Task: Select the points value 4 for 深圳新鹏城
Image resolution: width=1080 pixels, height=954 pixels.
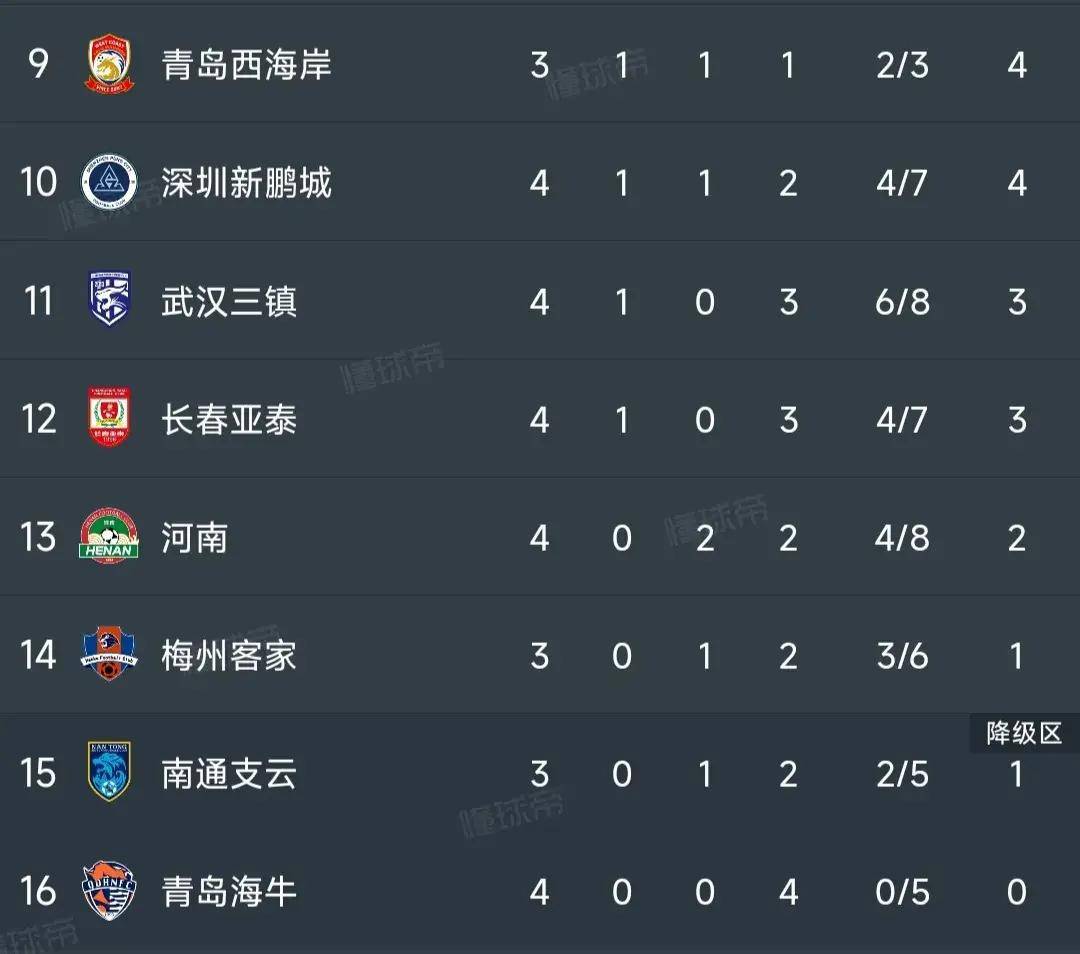Action: [1017, 182]
